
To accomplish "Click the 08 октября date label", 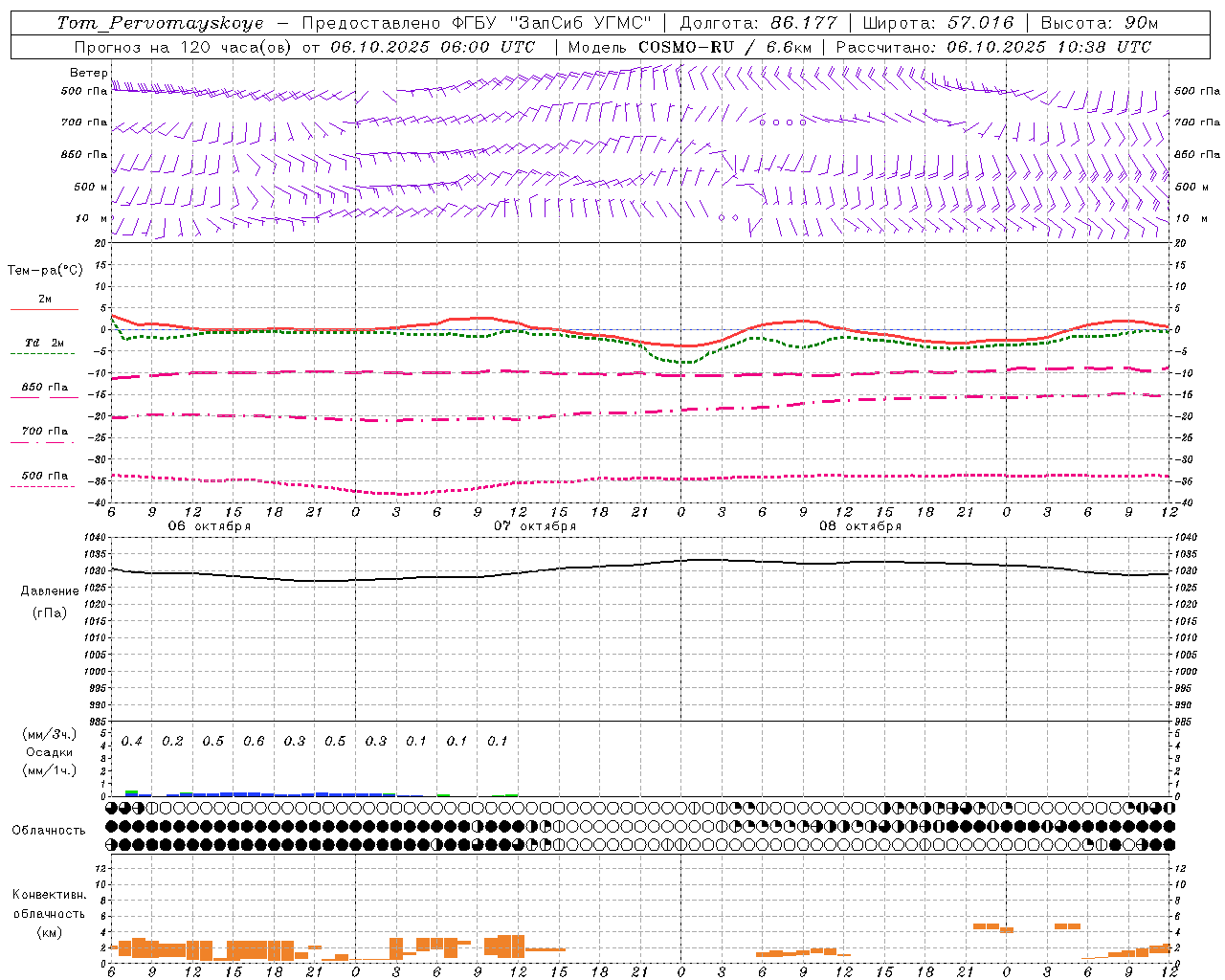I will point(860,526).
